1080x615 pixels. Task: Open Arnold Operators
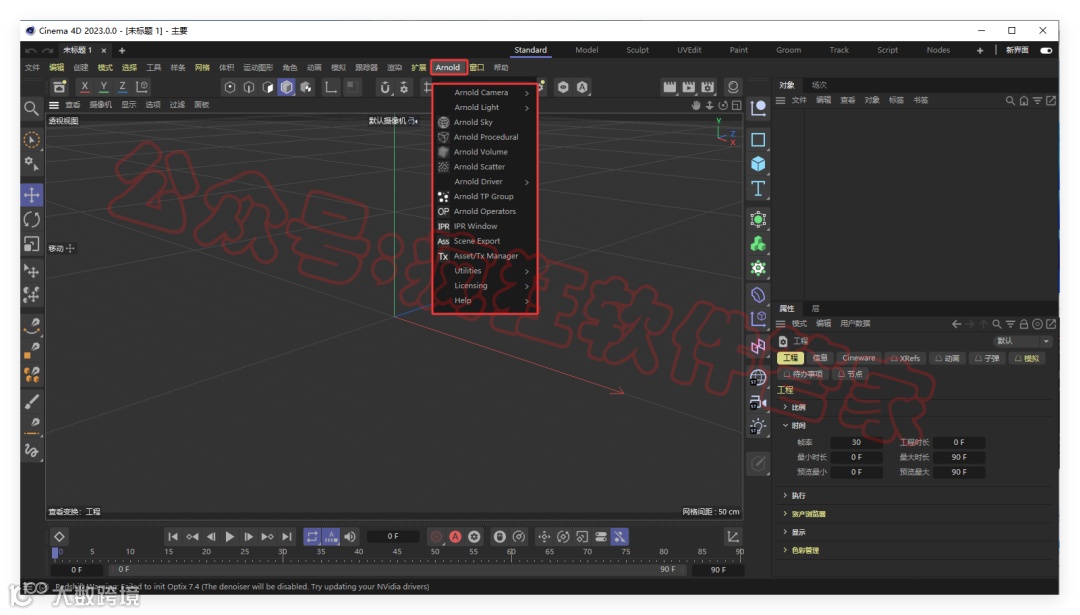485,211
